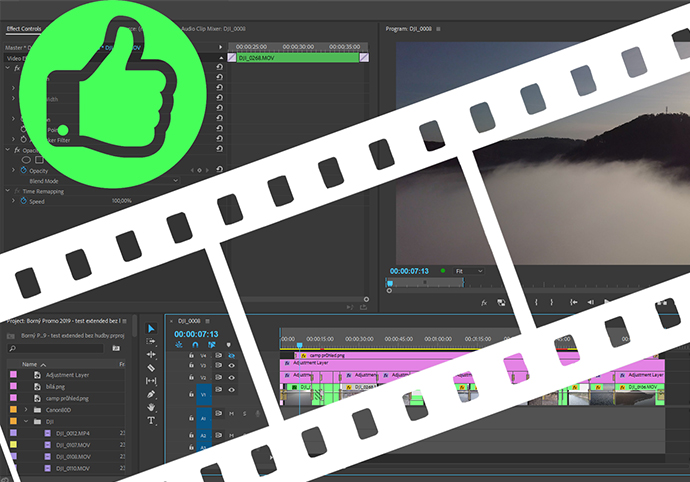
Task: Select the Hand tool
Action: tap(151, 407)
